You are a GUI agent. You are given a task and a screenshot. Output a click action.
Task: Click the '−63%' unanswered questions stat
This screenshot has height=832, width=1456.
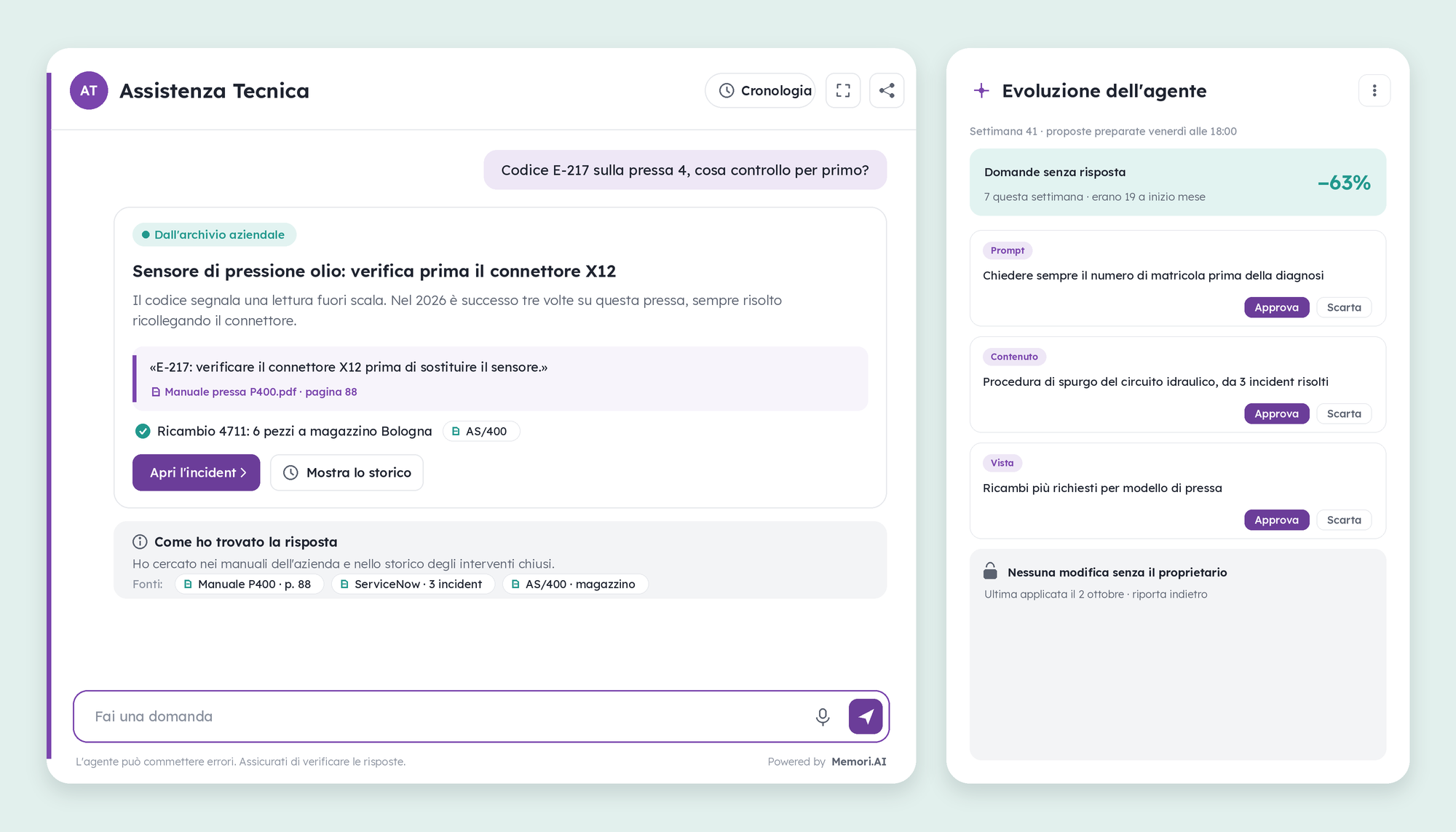coord(1344,183)
